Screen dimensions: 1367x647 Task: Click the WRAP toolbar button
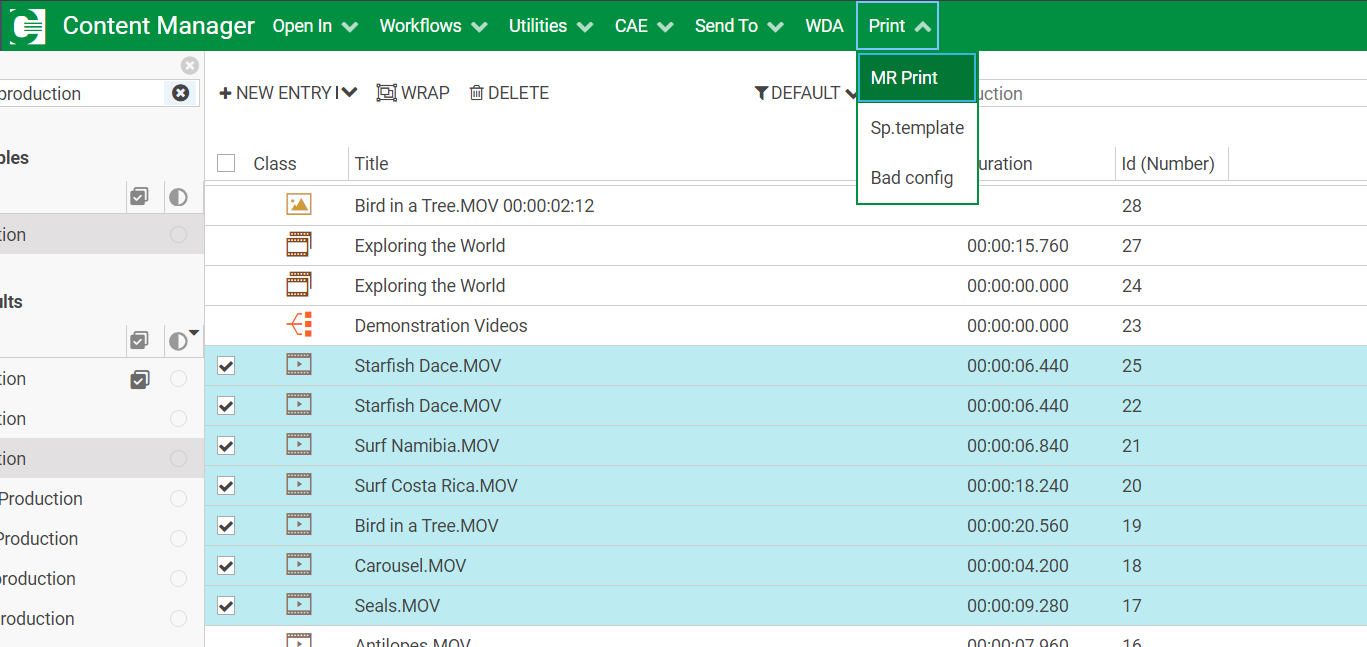[x=413, y=93]
